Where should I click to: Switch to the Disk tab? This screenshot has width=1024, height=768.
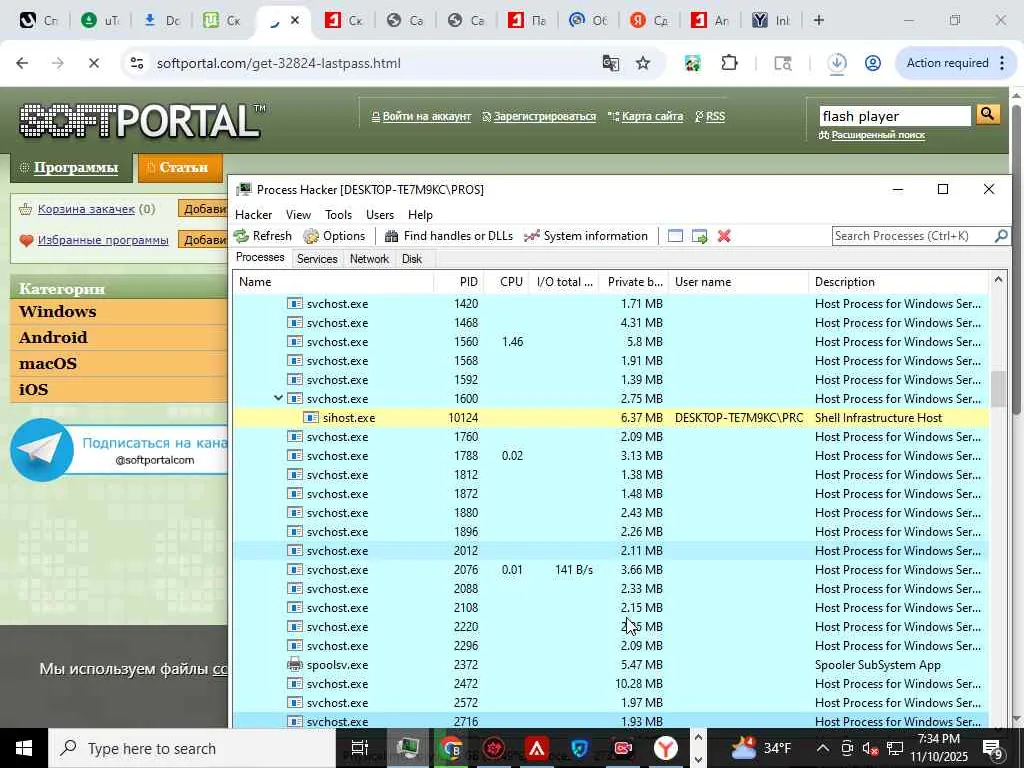point(411,259)
